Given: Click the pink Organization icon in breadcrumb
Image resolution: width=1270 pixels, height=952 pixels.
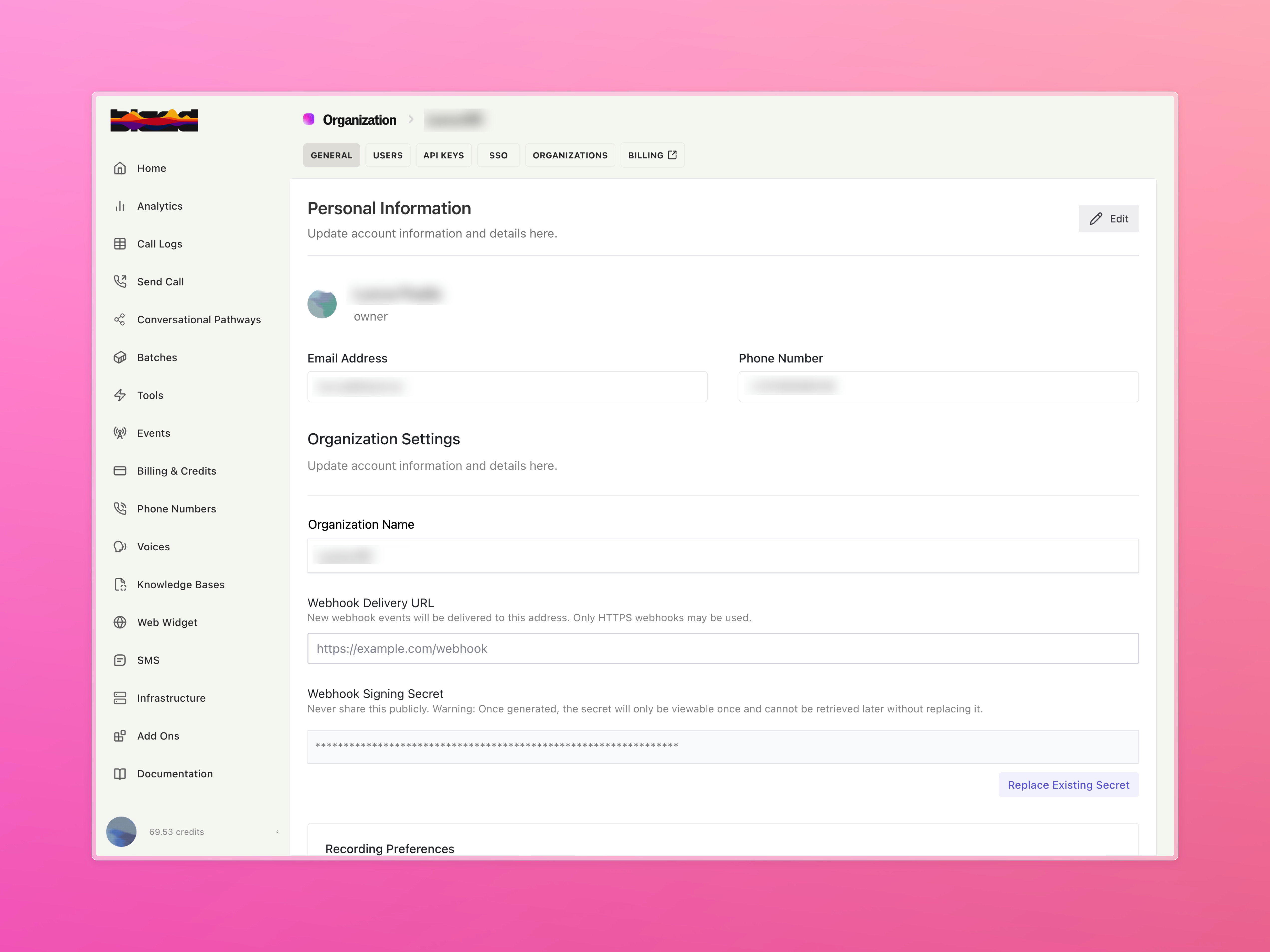Looking at the screenshot, I should tap(309, 119).
